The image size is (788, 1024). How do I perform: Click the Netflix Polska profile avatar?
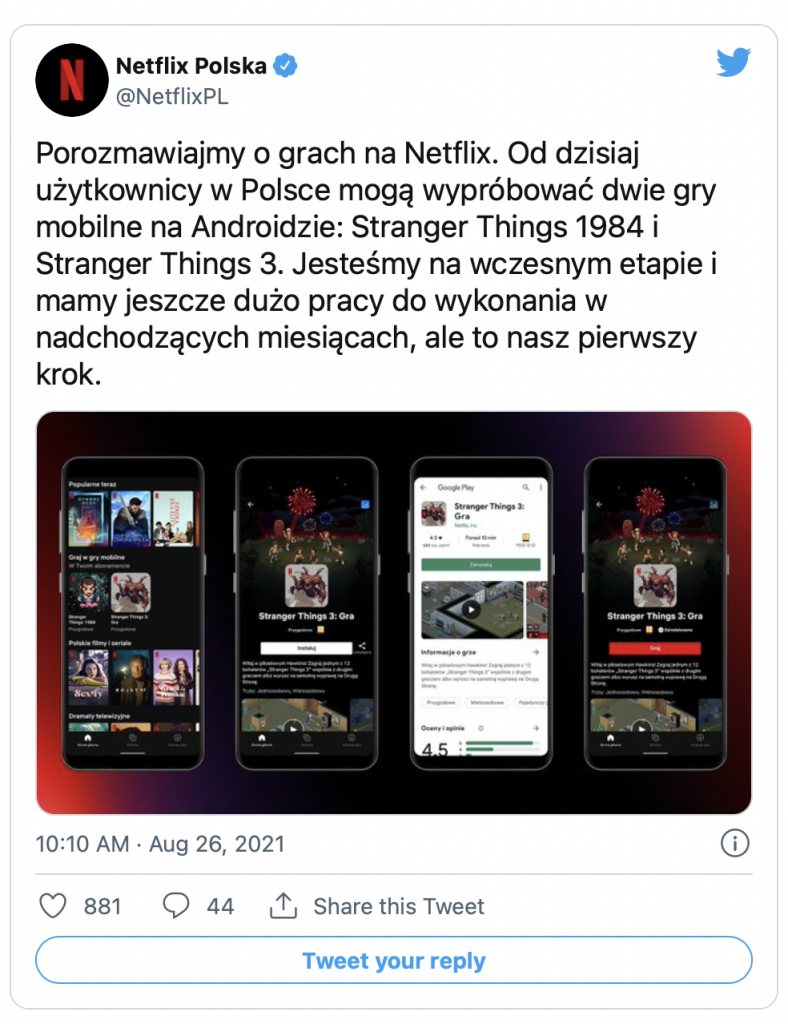click(72, 80)
